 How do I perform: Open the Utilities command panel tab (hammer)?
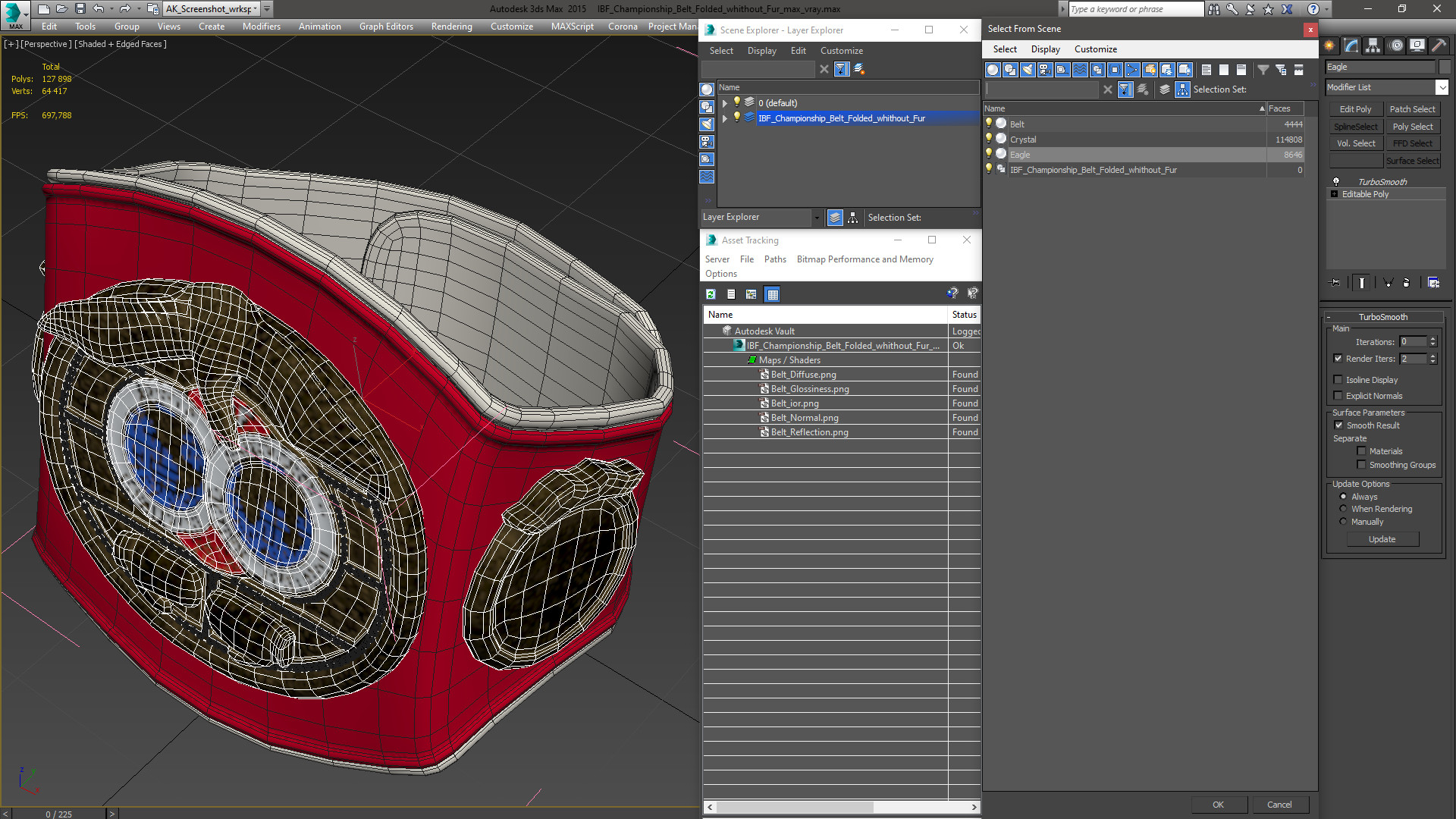[x=1439, y=45]
